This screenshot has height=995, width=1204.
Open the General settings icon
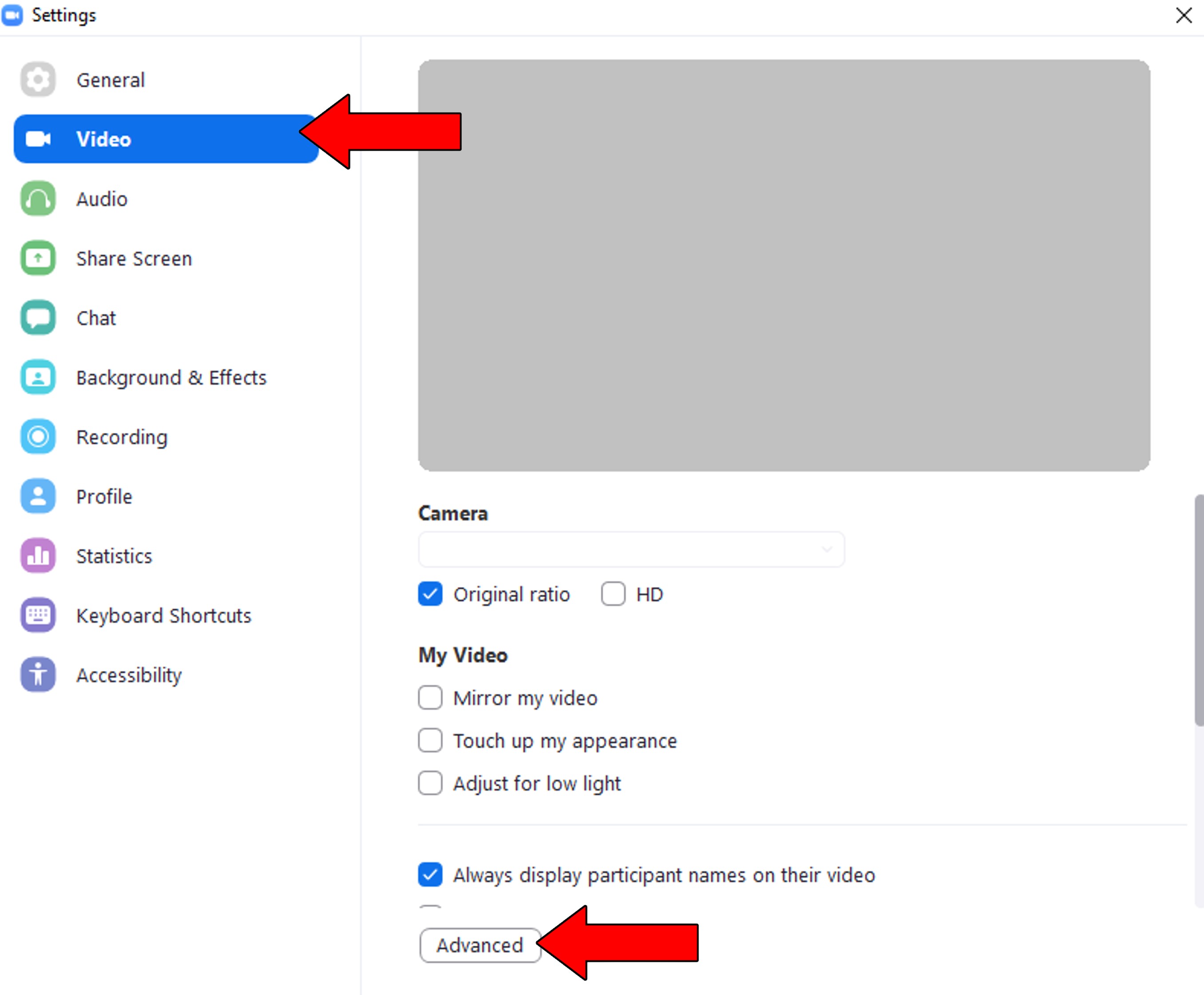(x=37, y=79)
